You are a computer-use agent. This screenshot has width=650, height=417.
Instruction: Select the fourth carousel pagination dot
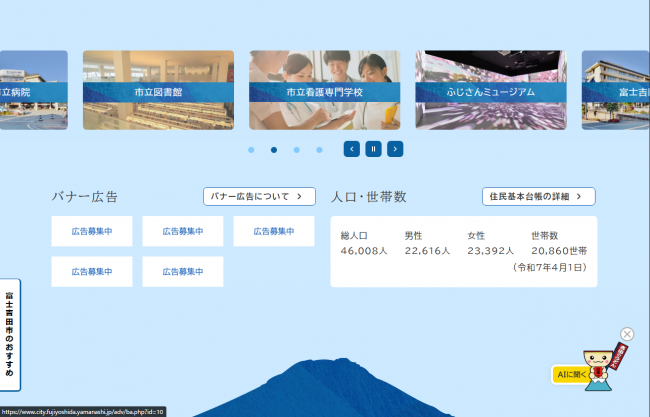[x=320, y=150]
